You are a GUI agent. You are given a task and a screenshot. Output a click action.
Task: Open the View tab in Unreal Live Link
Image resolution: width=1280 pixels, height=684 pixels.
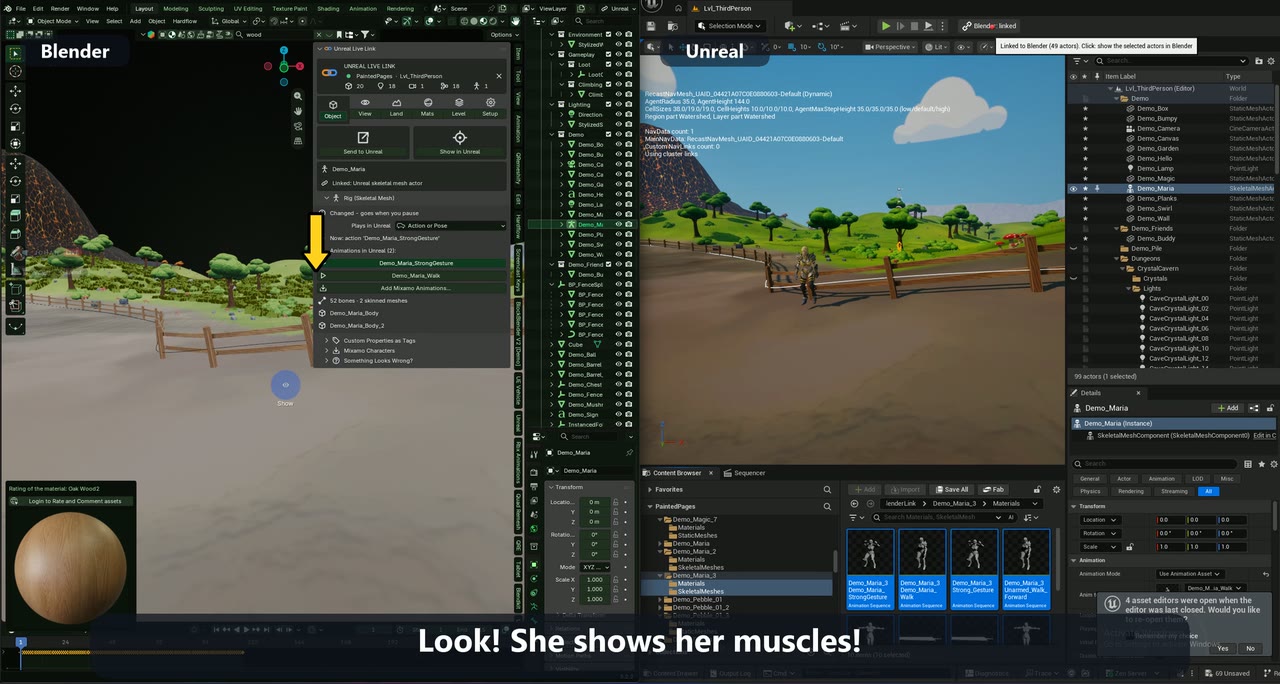(x=365, y=108)
